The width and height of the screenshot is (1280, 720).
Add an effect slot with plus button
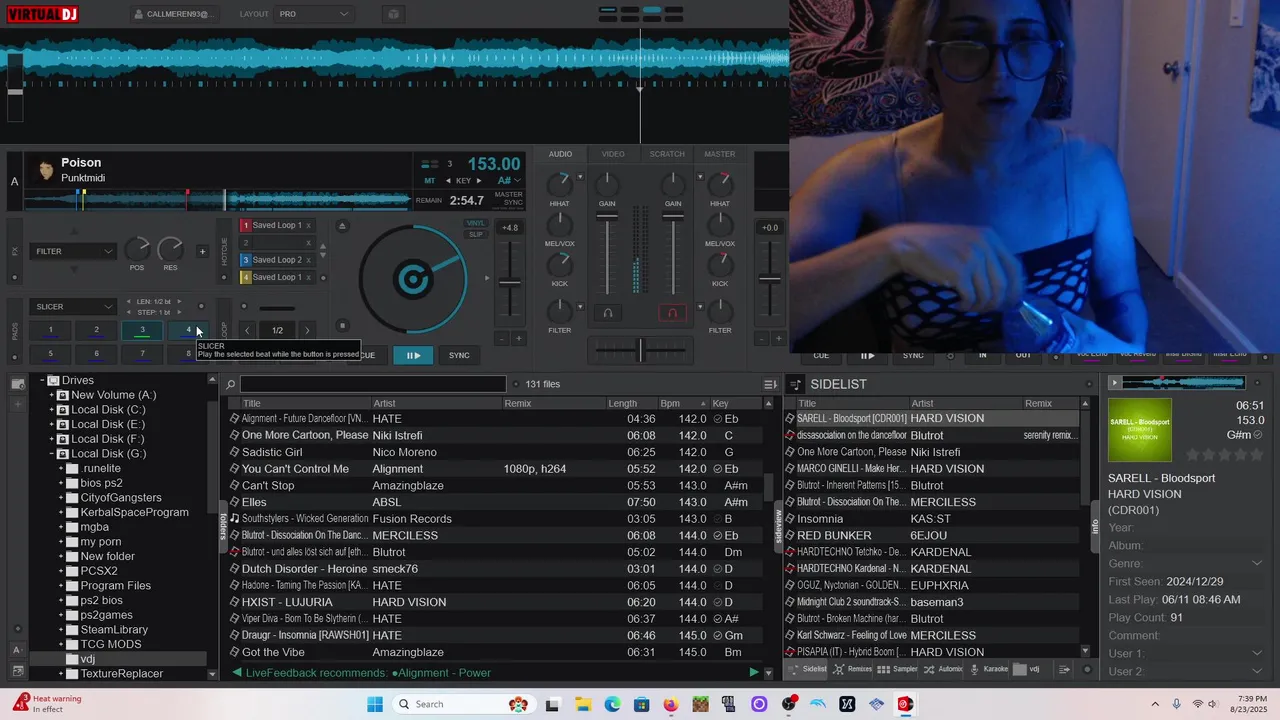click(x=202, y=251)
